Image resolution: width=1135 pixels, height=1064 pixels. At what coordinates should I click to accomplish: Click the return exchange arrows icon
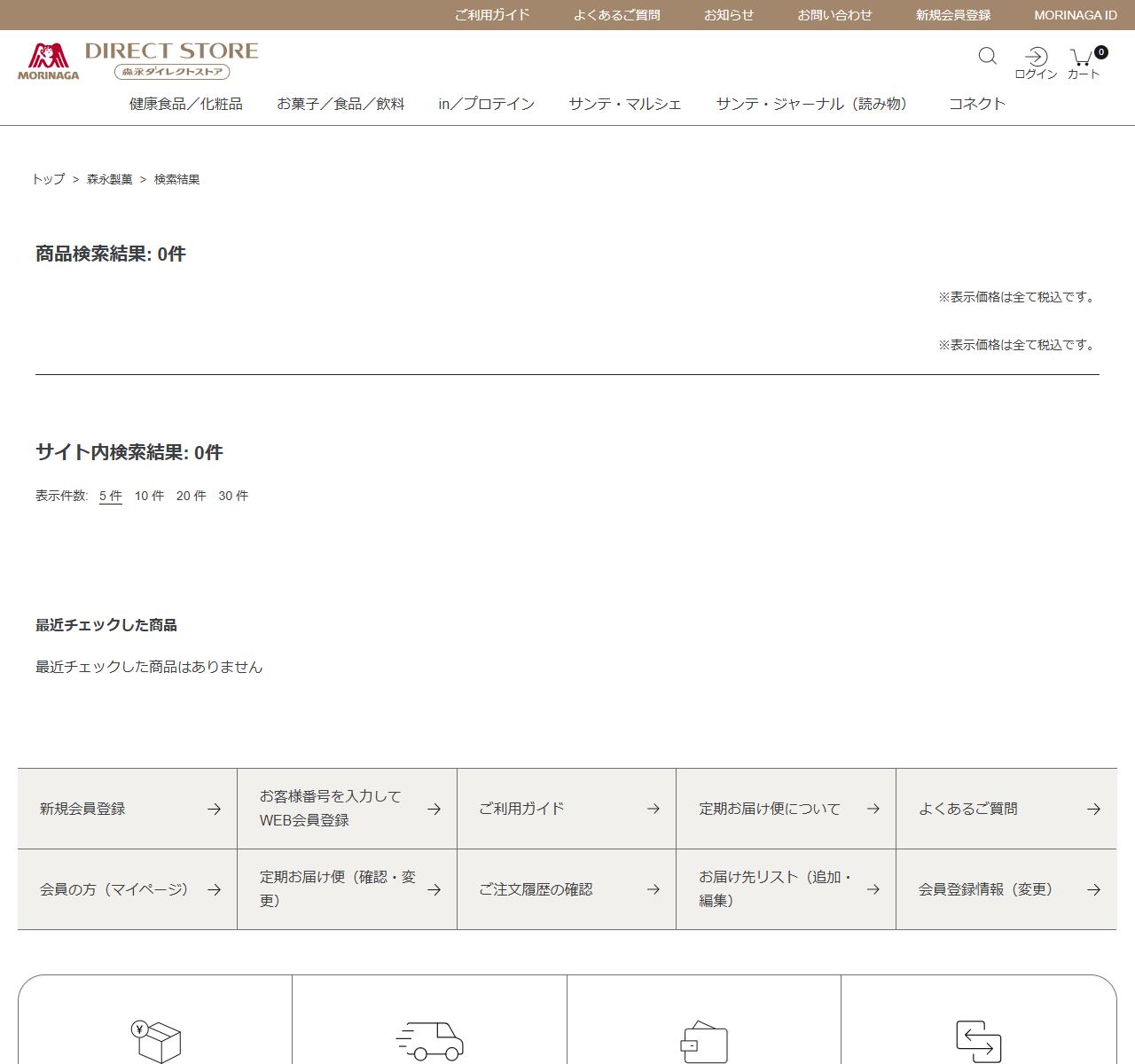pyautogui.click(x=979, y=1041)
